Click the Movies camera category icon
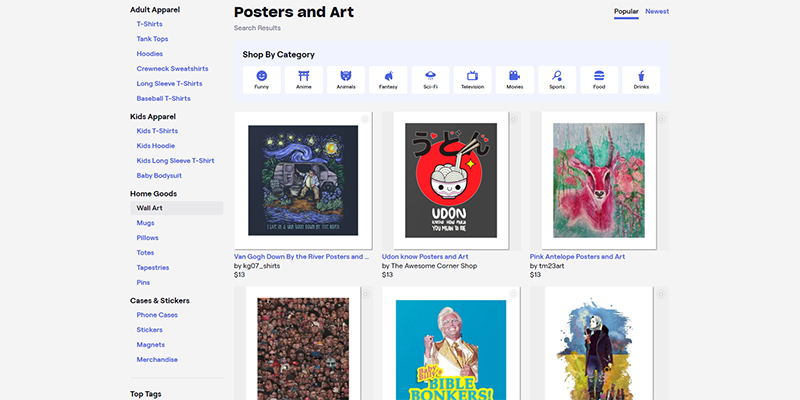Screen dimensions: 800x400 [515, 76]
